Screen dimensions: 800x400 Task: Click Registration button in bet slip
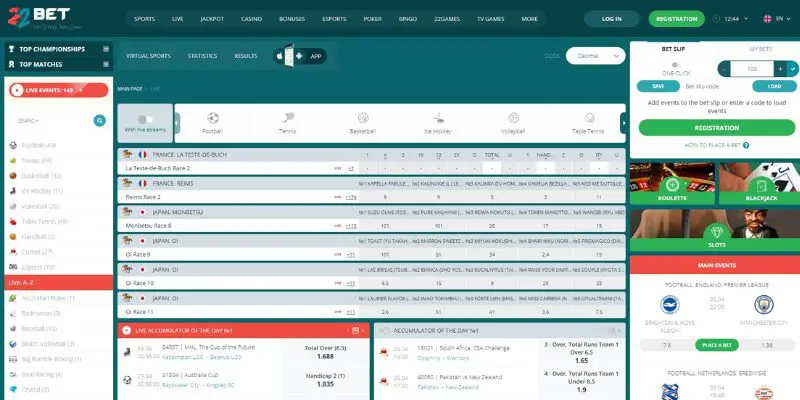click(x=716, y=128)
